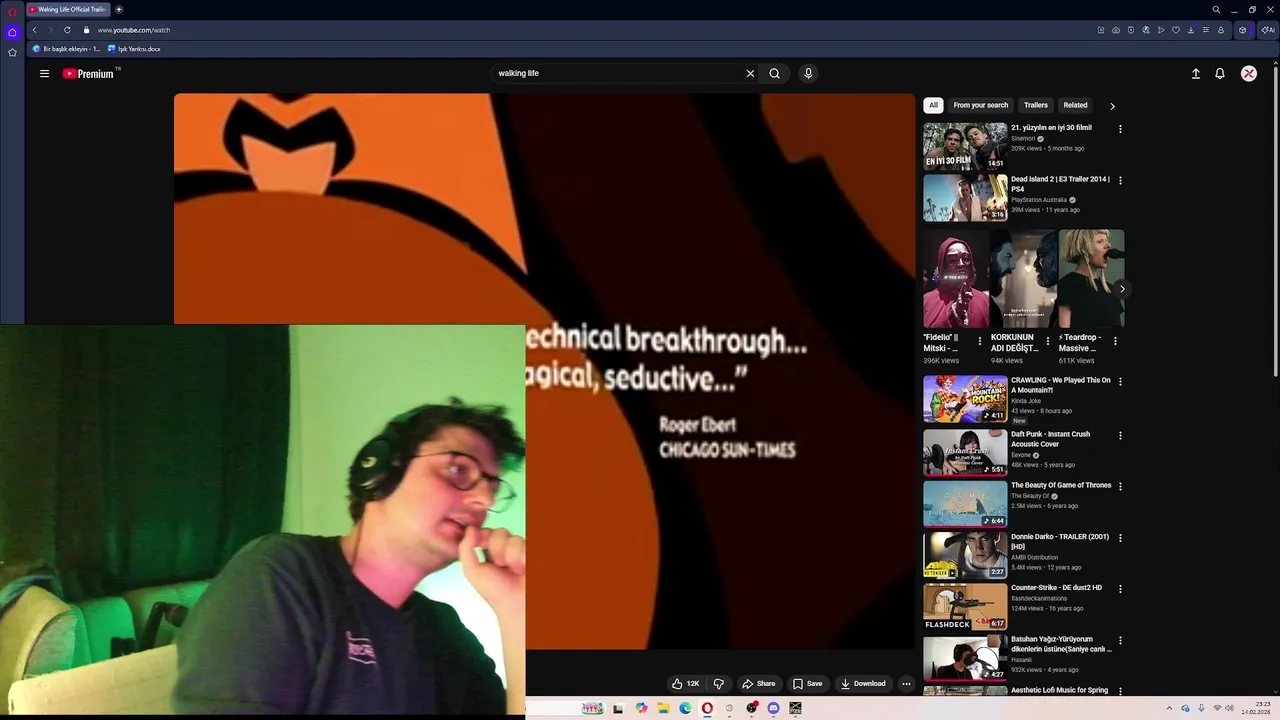Select the 'All' filter chip
1280x720 pixels.
(933, 105)
